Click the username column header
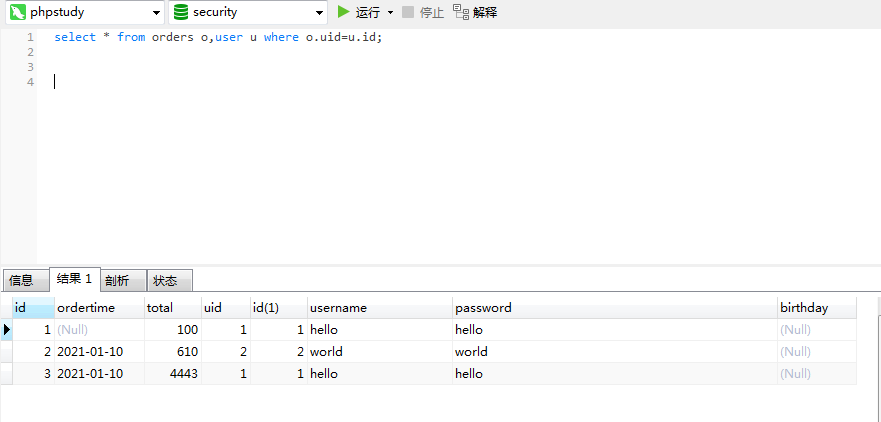 pyautogui.click(x=380, y=307)
